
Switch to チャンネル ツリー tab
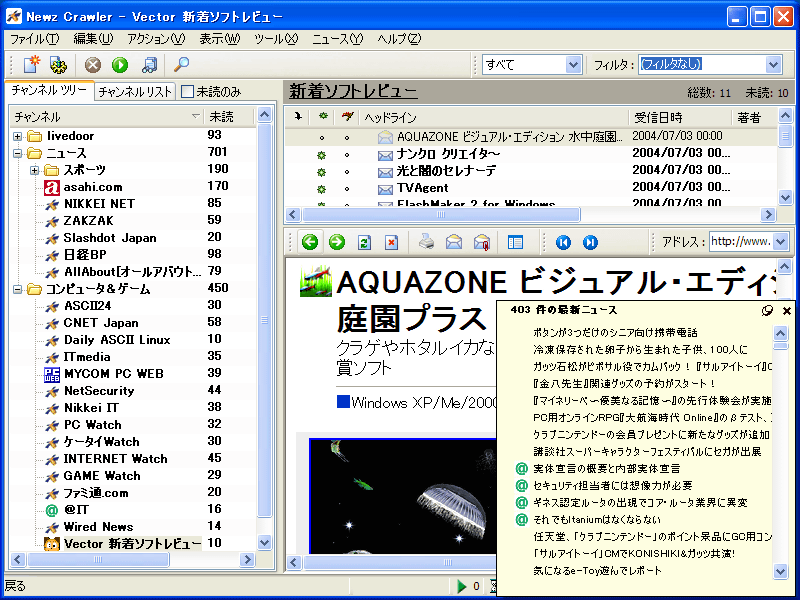49,90
